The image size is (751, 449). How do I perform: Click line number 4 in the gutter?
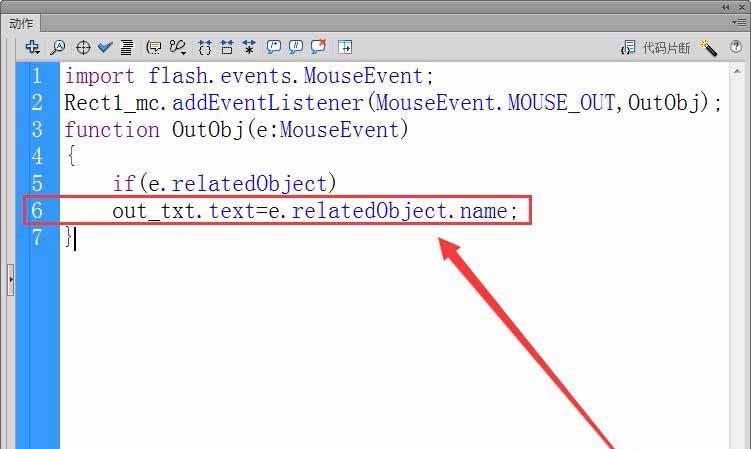tap(37, 156)
